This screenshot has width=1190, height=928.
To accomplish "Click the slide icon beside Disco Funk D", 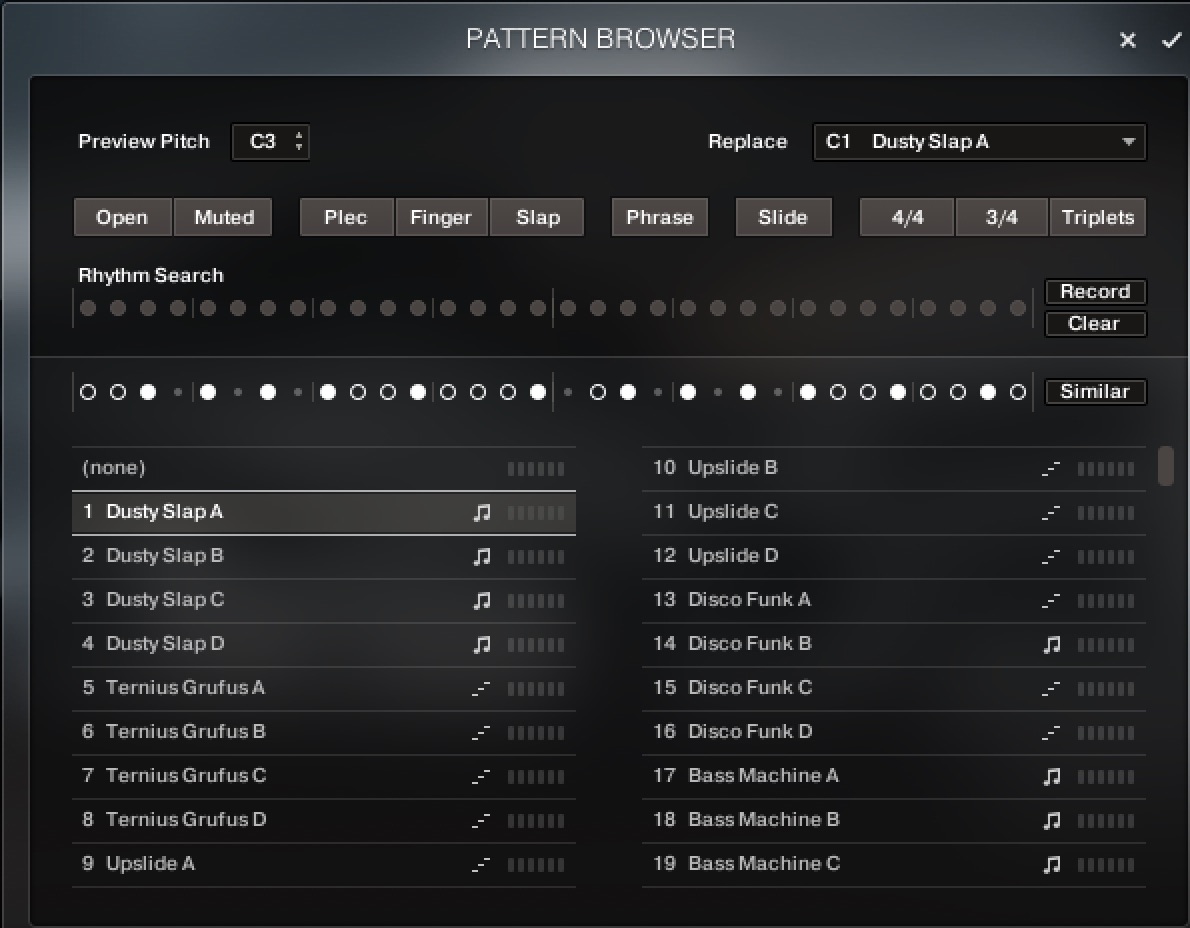I will point(1050,732).
